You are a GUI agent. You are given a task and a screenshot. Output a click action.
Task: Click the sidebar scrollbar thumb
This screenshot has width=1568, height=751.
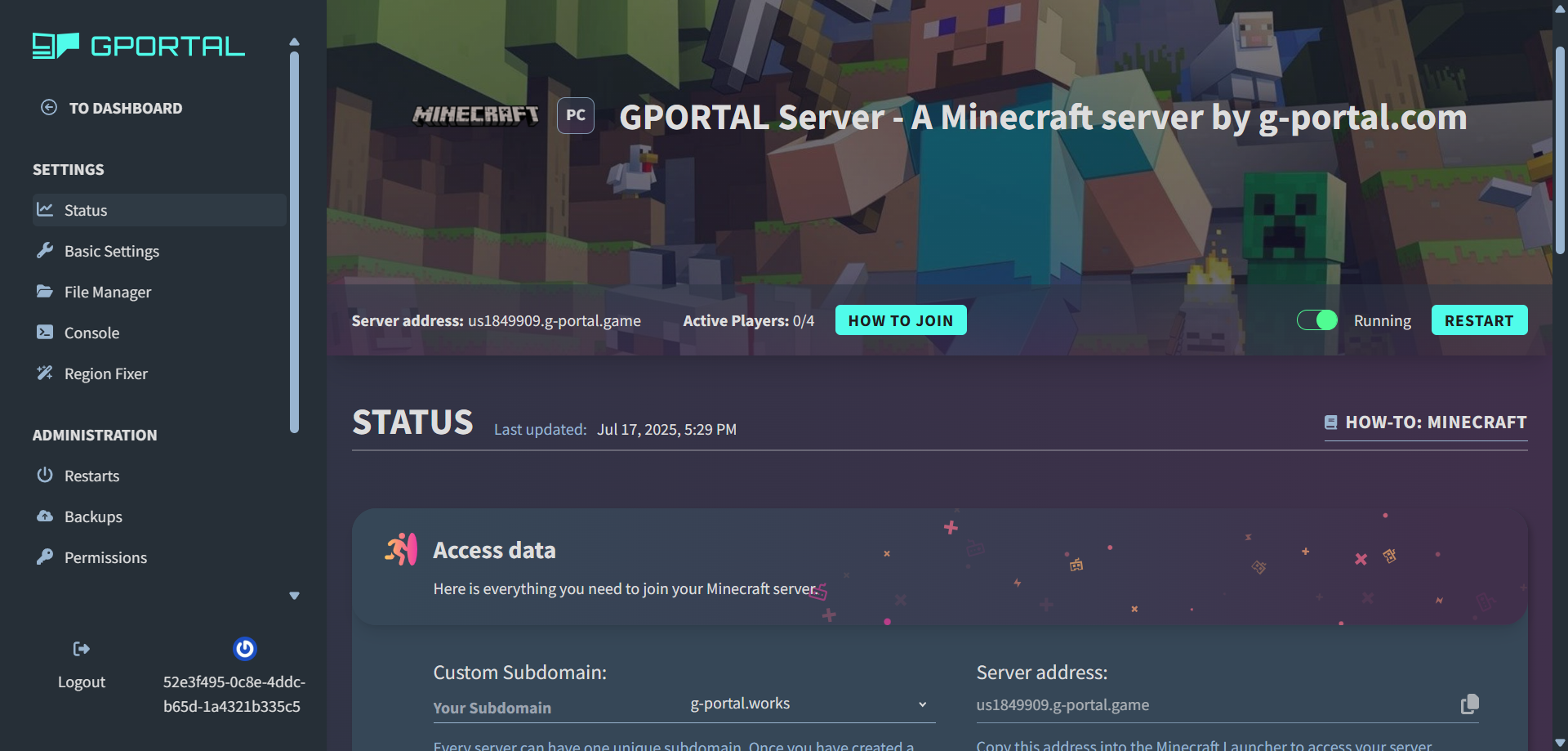point(295,243)
